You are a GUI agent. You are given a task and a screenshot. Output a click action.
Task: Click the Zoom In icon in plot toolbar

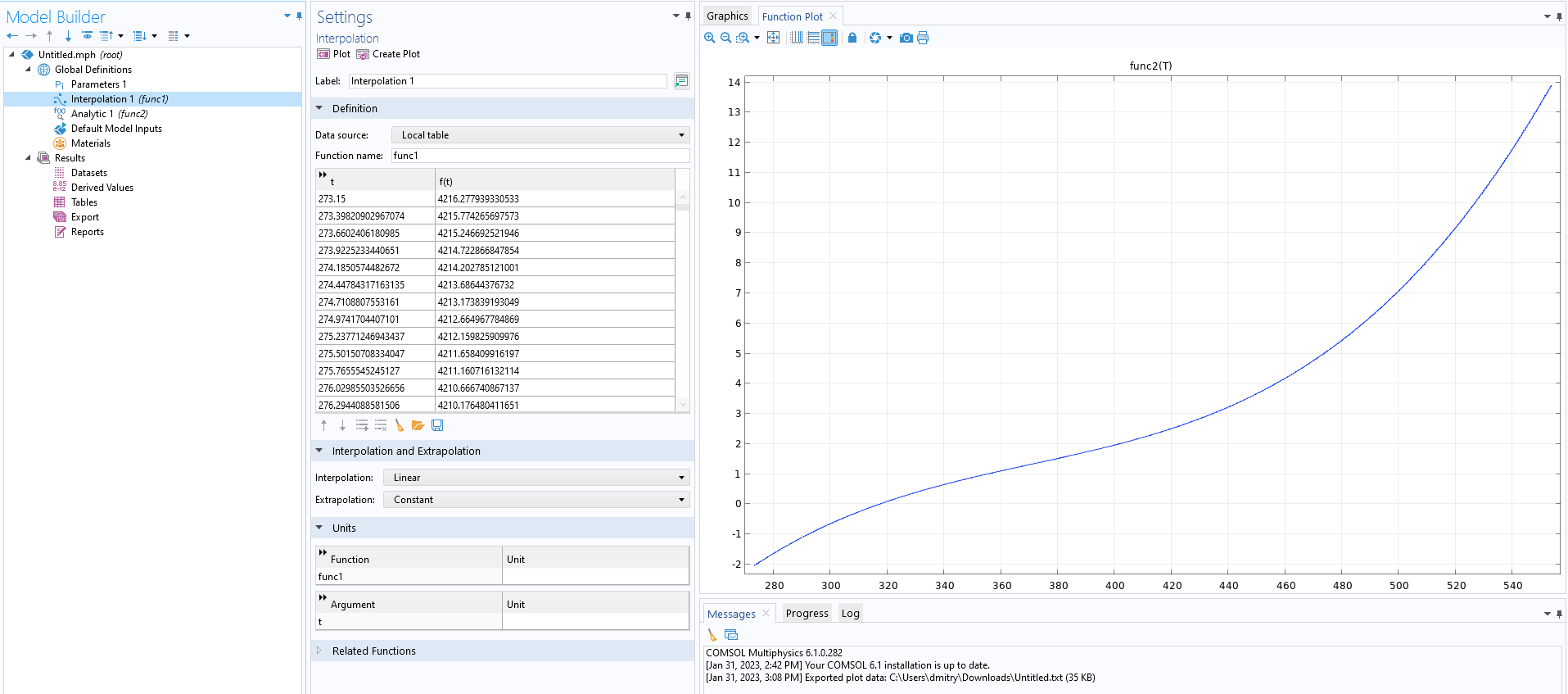point(709,38)
